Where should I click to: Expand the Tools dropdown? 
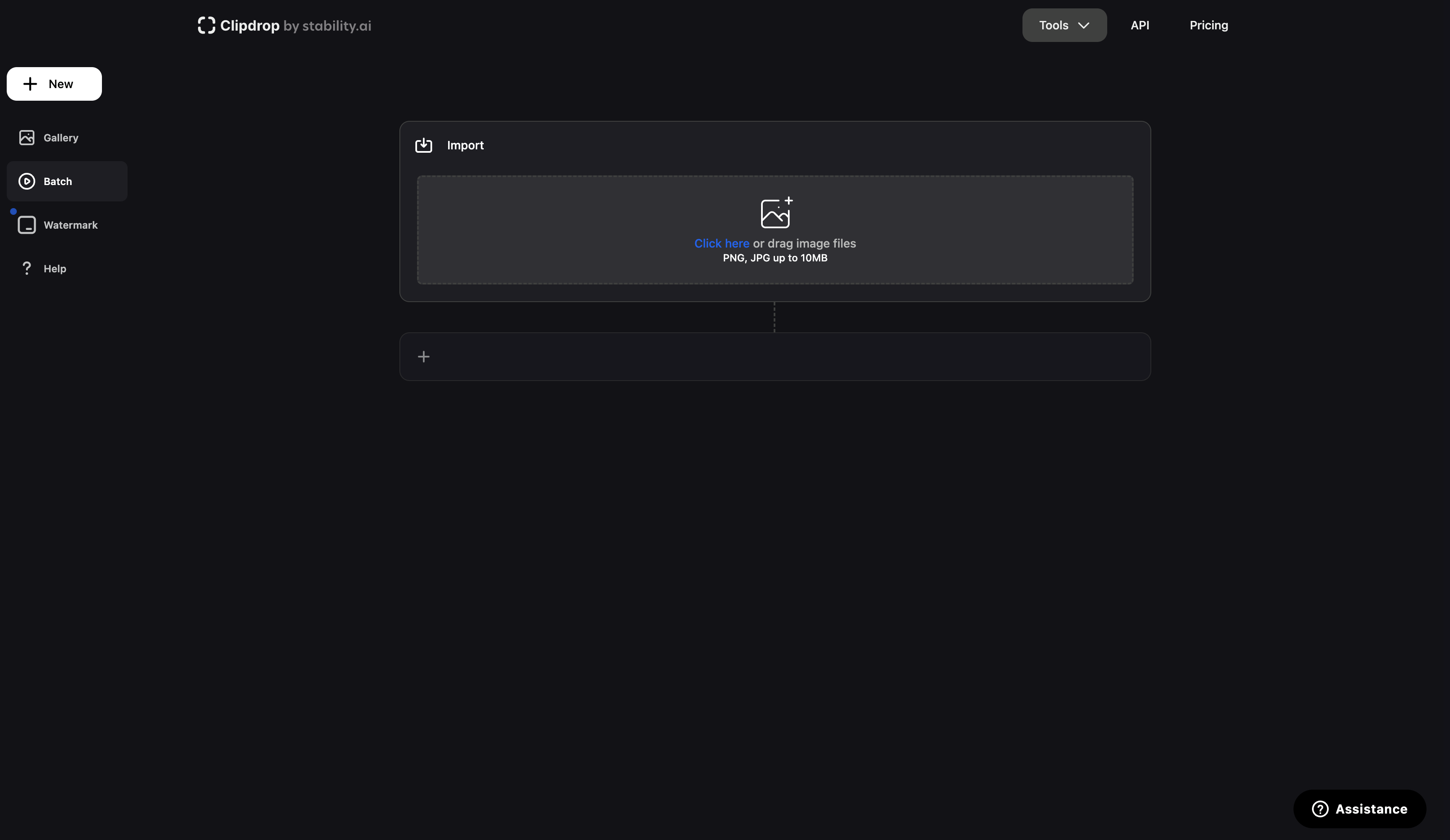[1064, 25]
